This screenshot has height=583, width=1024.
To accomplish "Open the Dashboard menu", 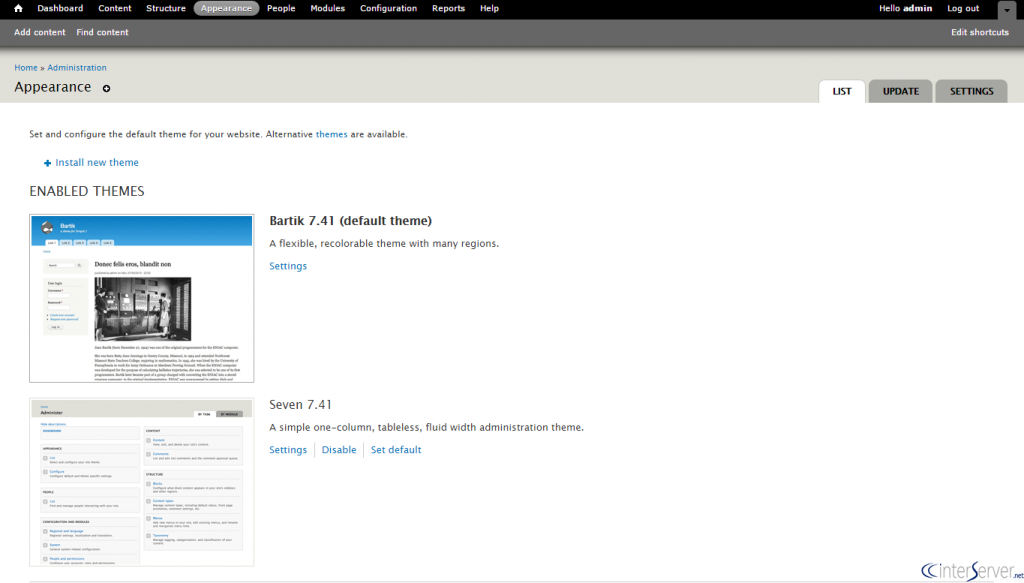I will click(x=60, y=8).
